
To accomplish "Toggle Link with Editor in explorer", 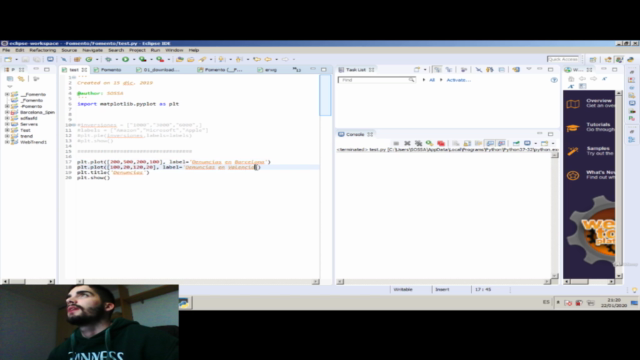I will click(21, 79).
